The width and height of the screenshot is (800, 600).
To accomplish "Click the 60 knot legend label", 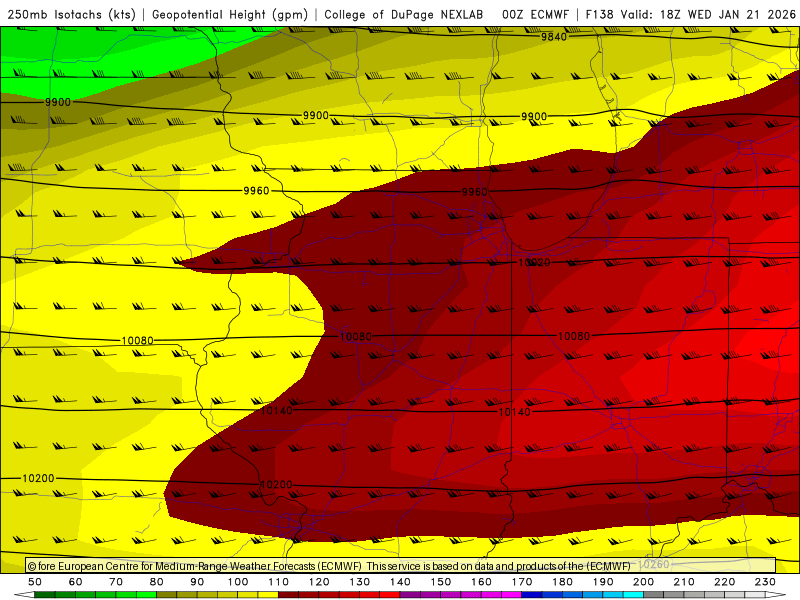I will coord(76,582).
